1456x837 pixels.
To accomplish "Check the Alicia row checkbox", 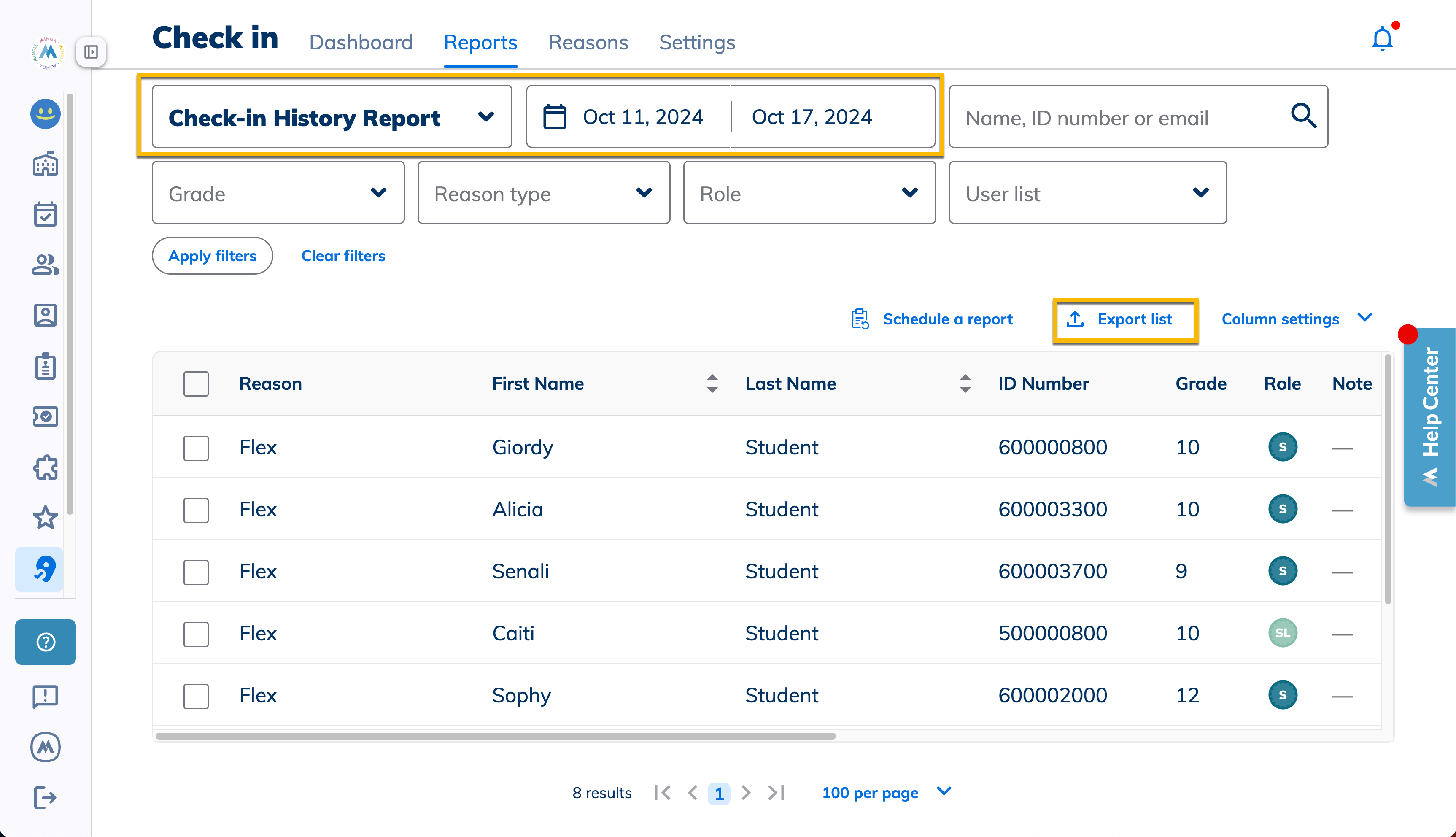I will pyautogui.click(x=196, y=510).
